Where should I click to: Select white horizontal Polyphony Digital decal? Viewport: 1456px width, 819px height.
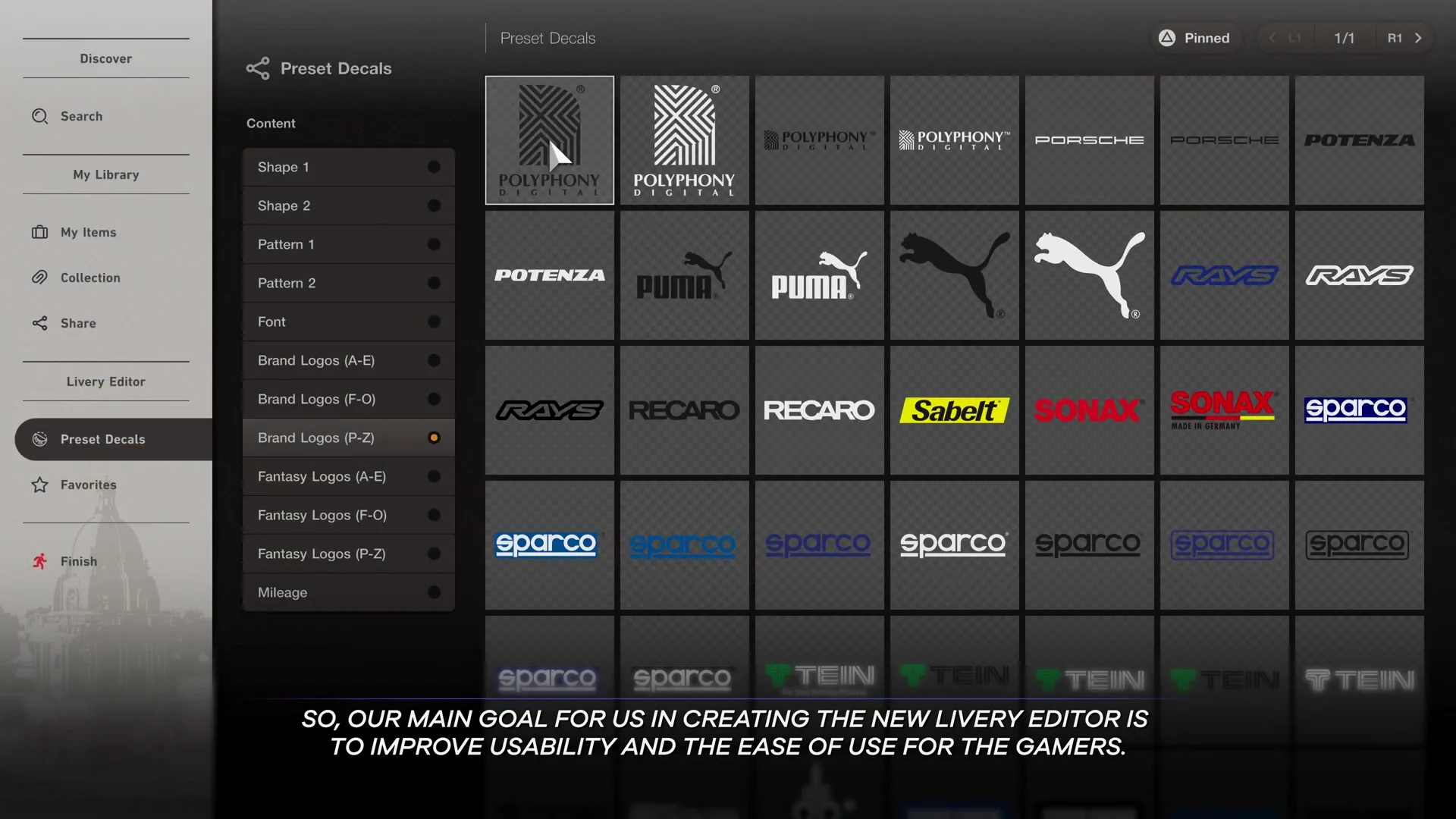(955, 140)
